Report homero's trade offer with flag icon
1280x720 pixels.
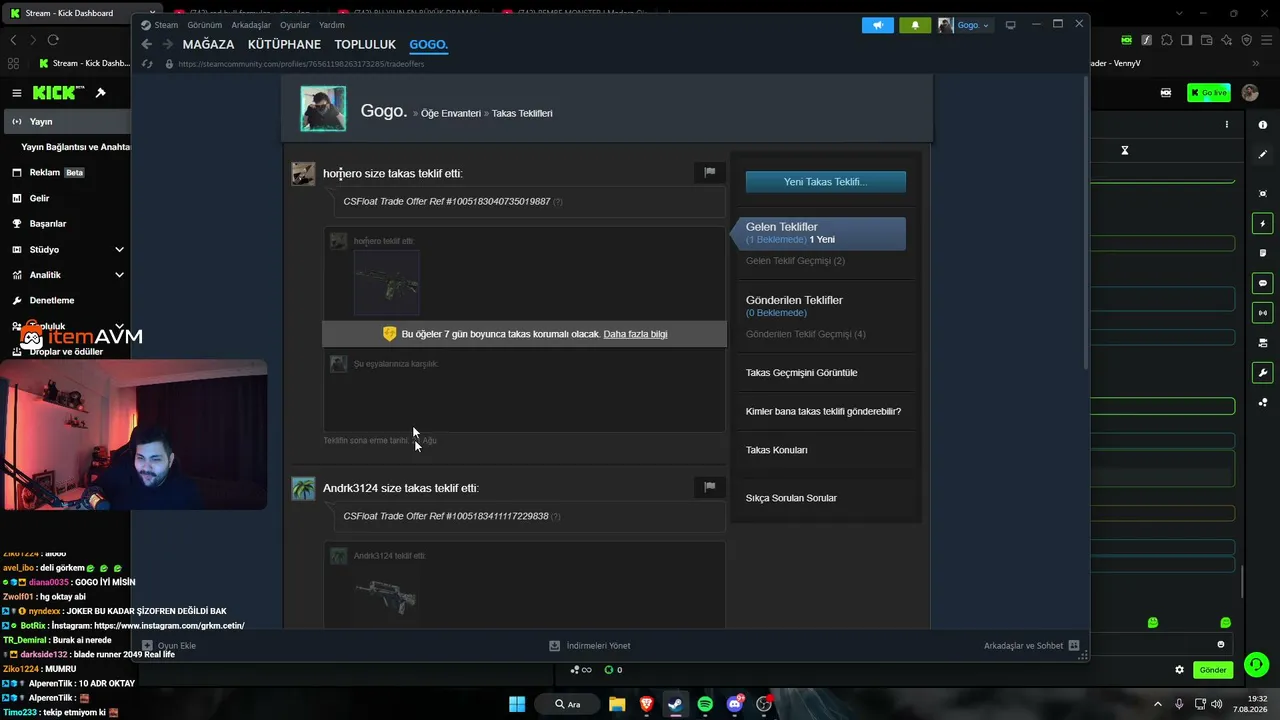tap(710, 172)
